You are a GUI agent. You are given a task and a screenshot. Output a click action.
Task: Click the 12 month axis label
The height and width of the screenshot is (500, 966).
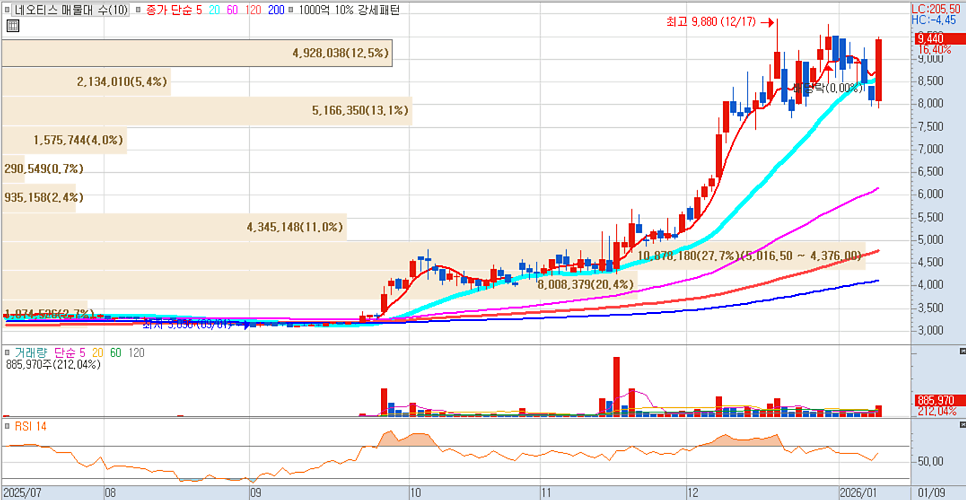694,493
